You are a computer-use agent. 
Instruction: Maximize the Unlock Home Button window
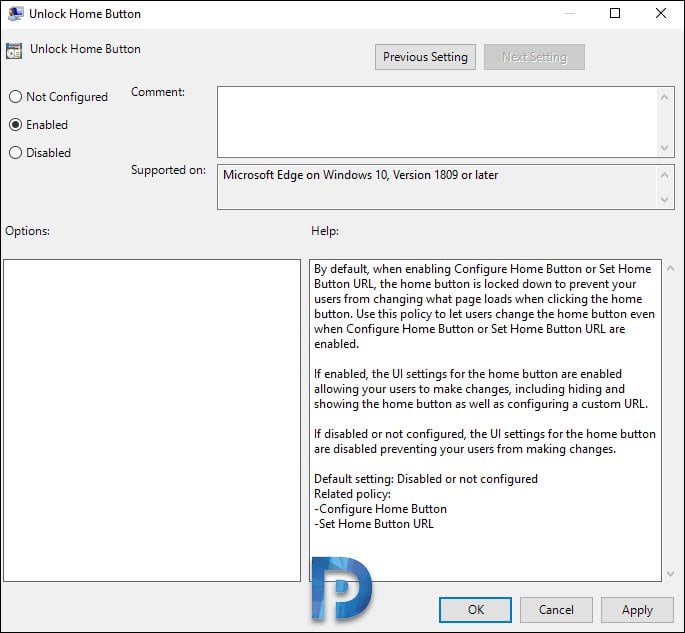pyautogui.click(x=615, y=13)
